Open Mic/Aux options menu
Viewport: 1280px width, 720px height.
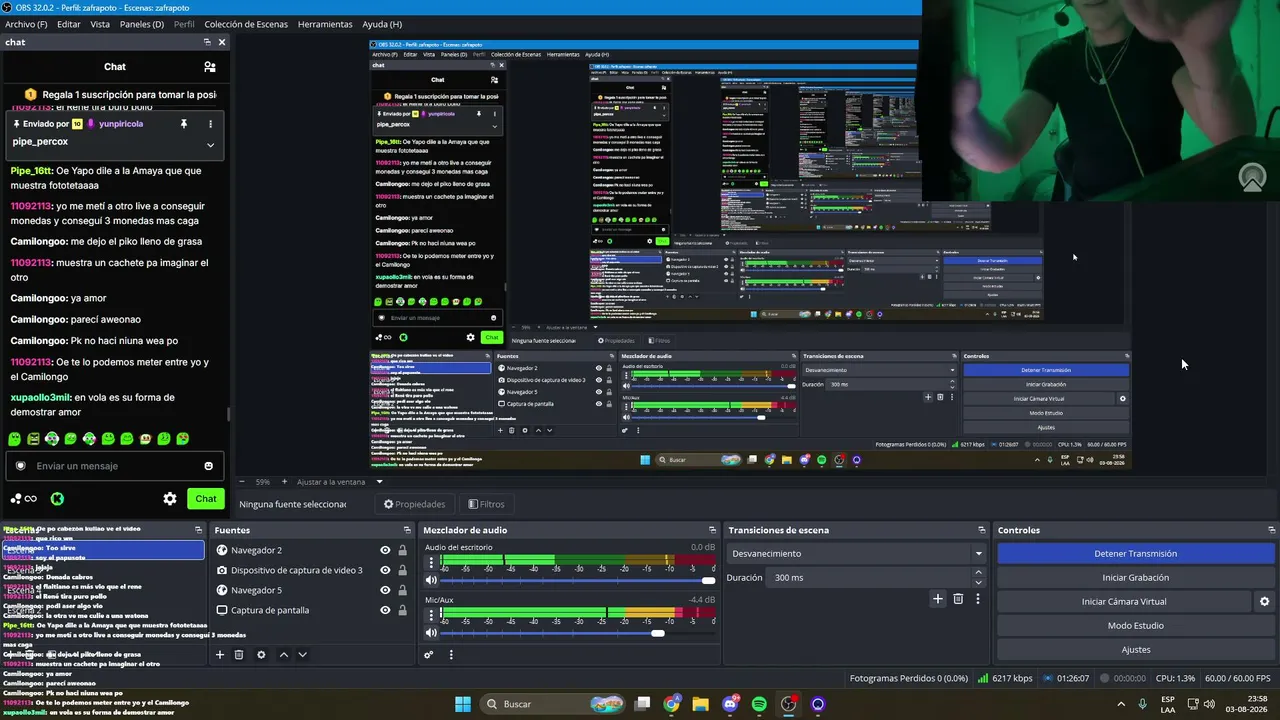432,614
